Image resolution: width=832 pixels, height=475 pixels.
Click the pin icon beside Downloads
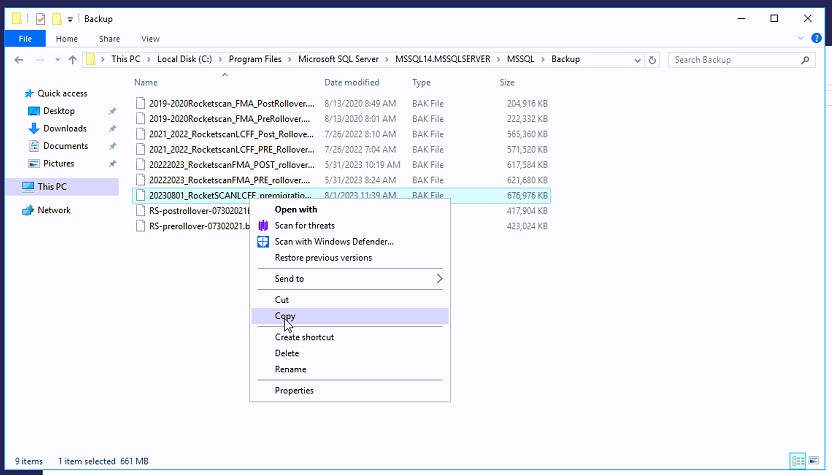(112, 129)
